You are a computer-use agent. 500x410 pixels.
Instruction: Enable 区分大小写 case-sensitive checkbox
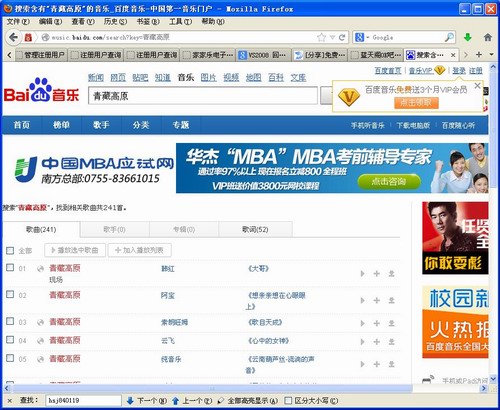point(288,400)
